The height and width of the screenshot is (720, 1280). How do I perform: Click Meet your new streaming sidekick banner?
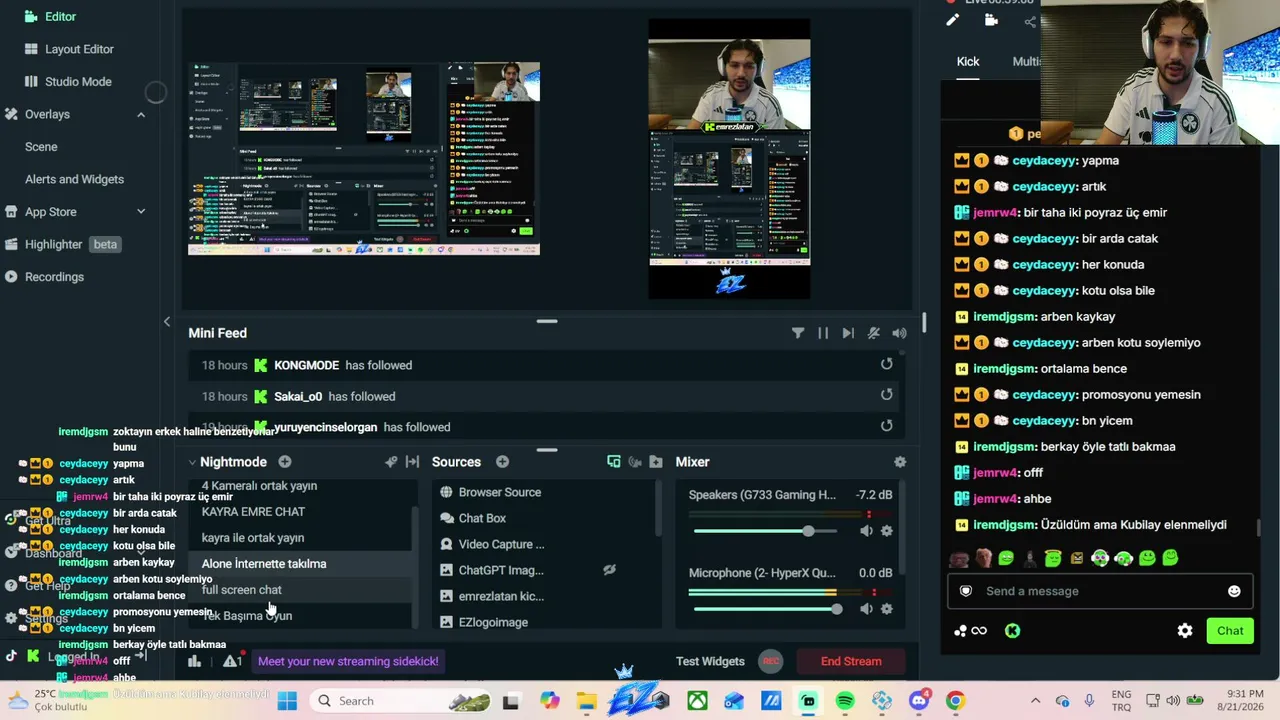(x=348, y=661)
